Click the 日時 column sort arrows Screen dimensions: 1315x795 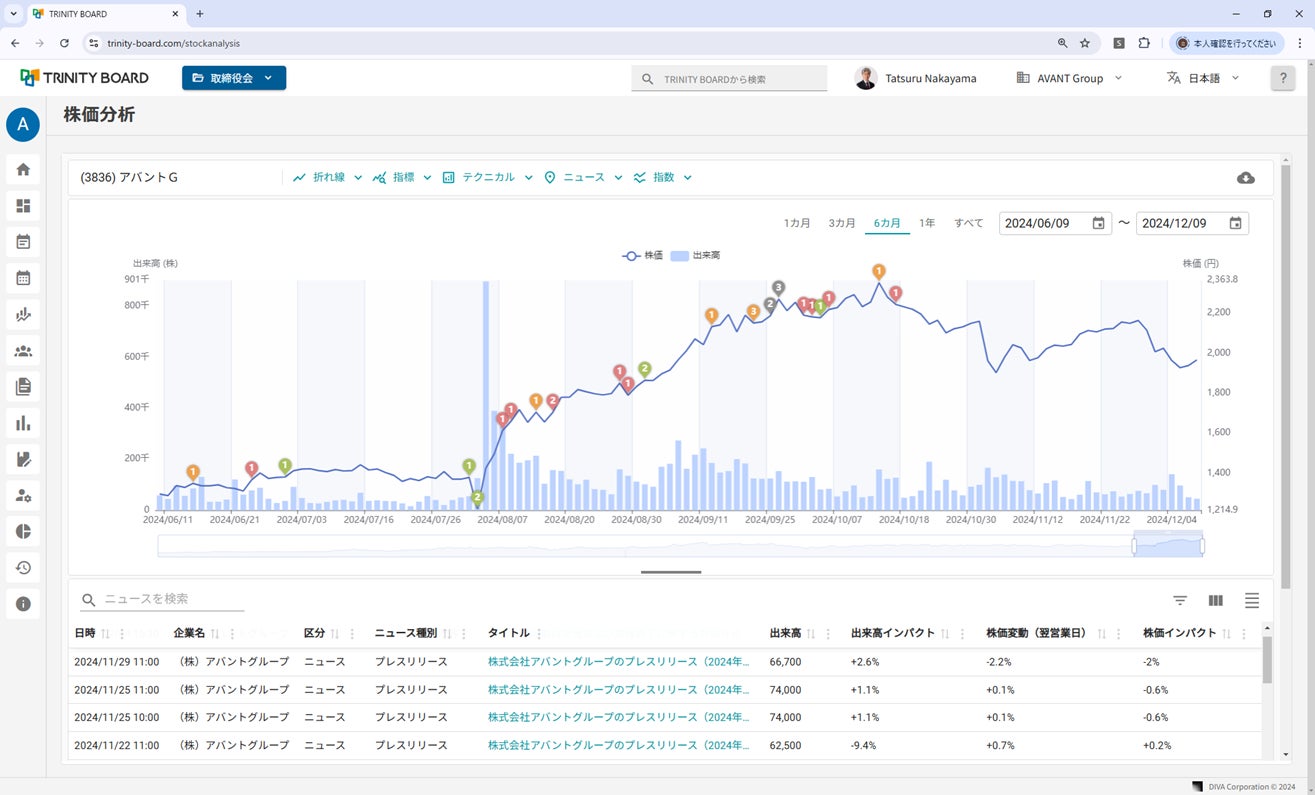point(106,634)
